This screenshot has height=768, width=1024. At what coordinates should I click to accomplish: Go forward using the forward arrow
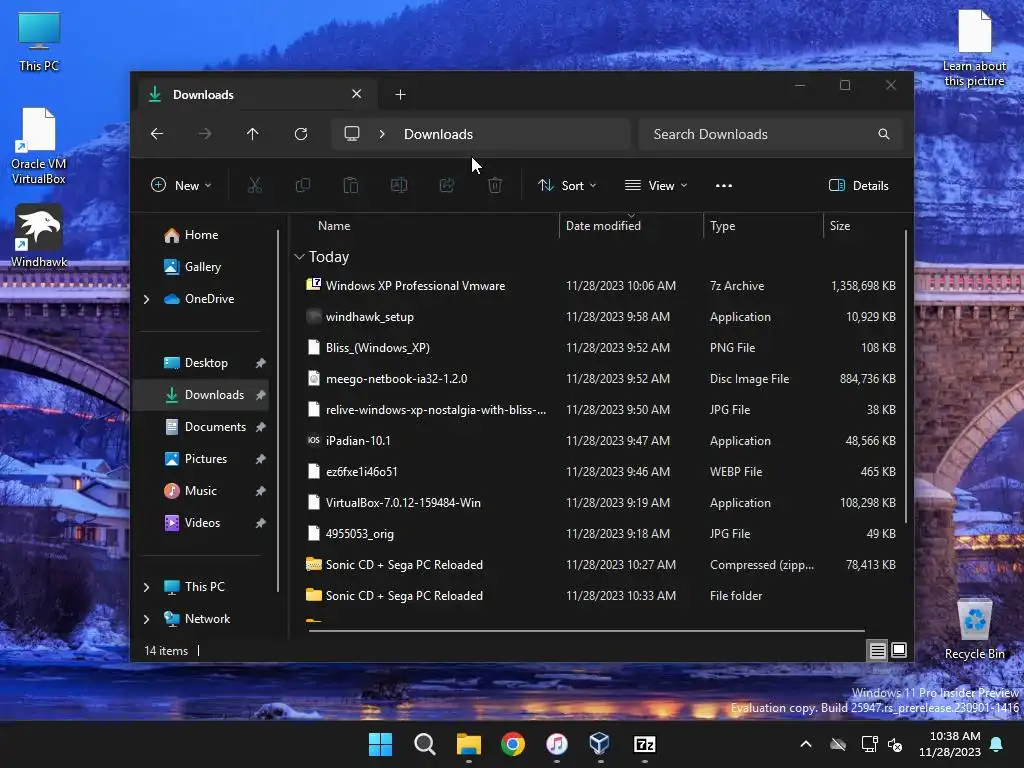click(x=205, y=134)
